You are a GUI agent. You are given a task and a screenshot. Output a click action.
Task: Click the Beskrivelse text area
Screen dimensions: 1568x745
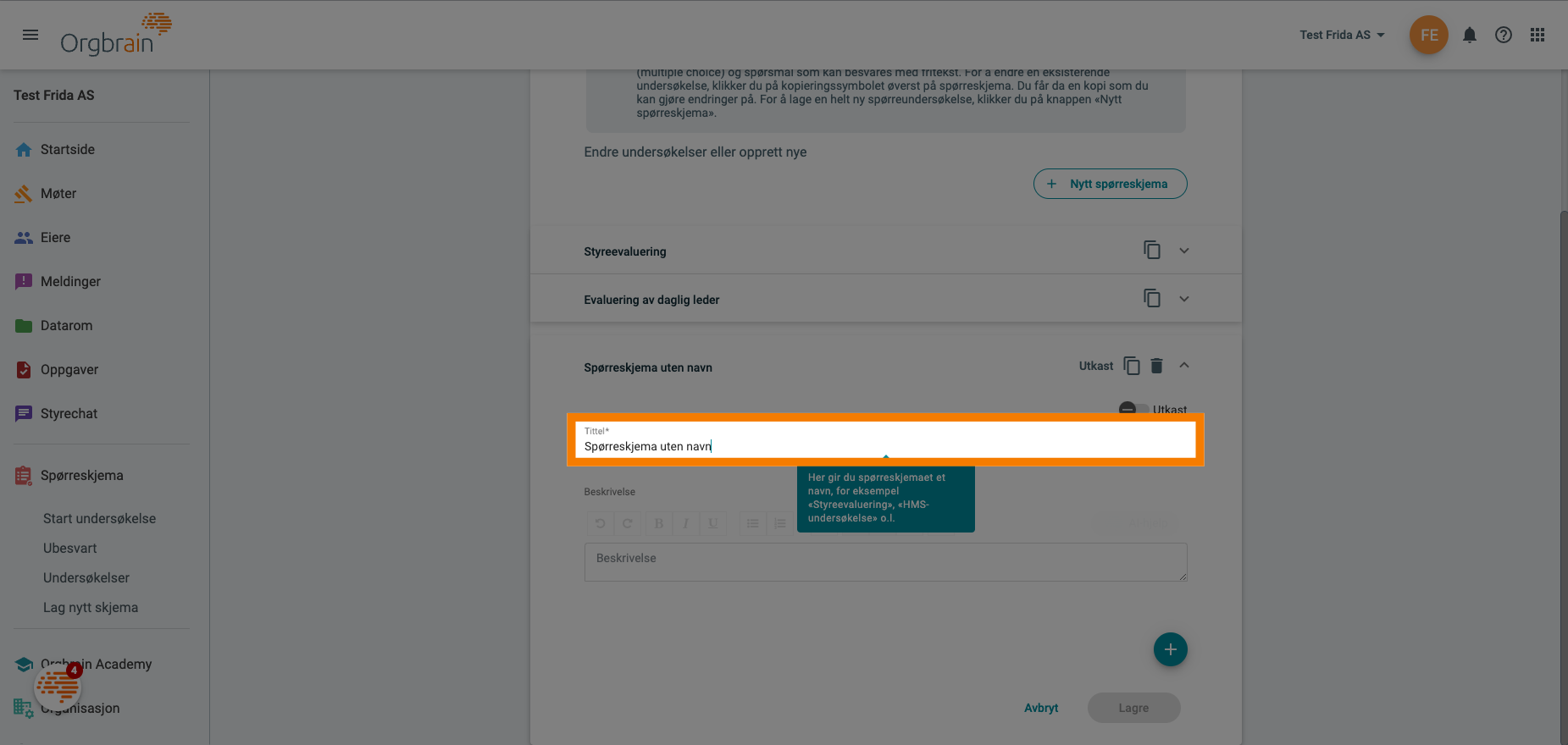885,562
